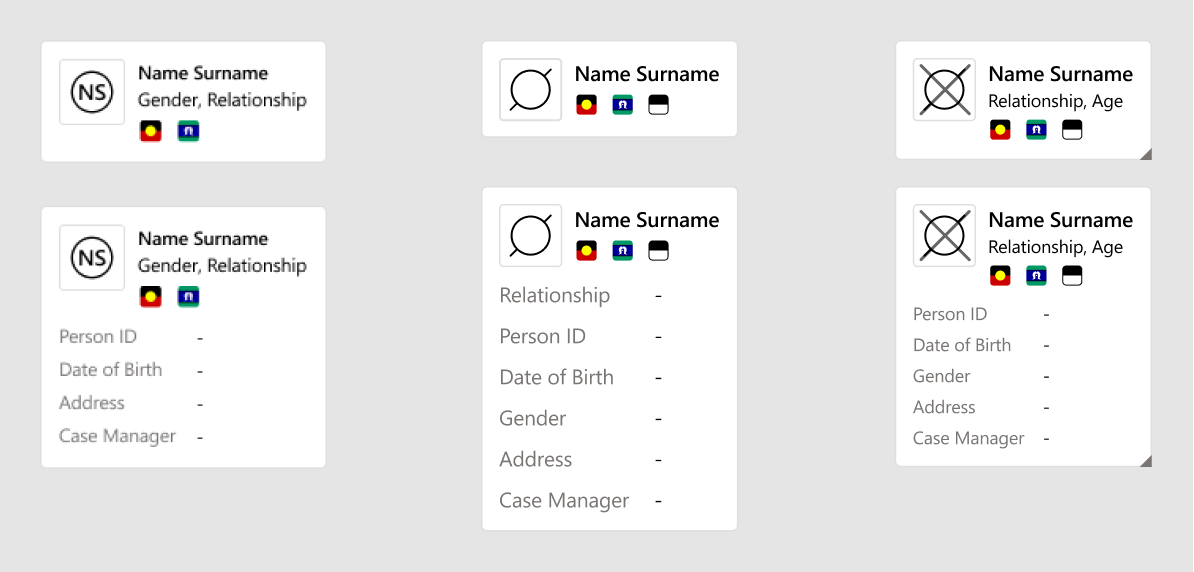The height and width of the screenshot is (572, 1194).
Task: Click the NS initials avatar in the collapsed card
Action: 92,92
